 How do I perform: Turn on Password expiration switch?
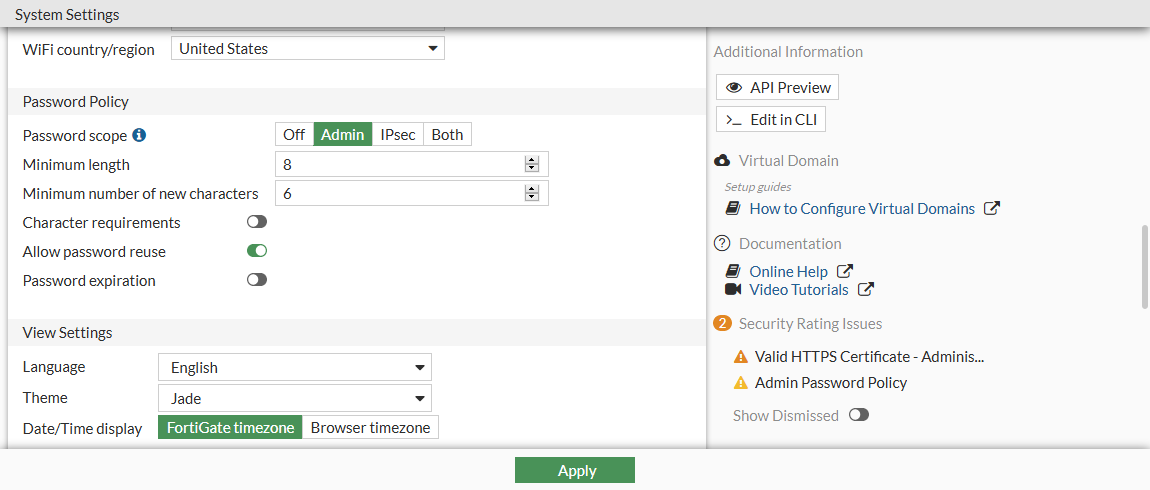[257, 281]
